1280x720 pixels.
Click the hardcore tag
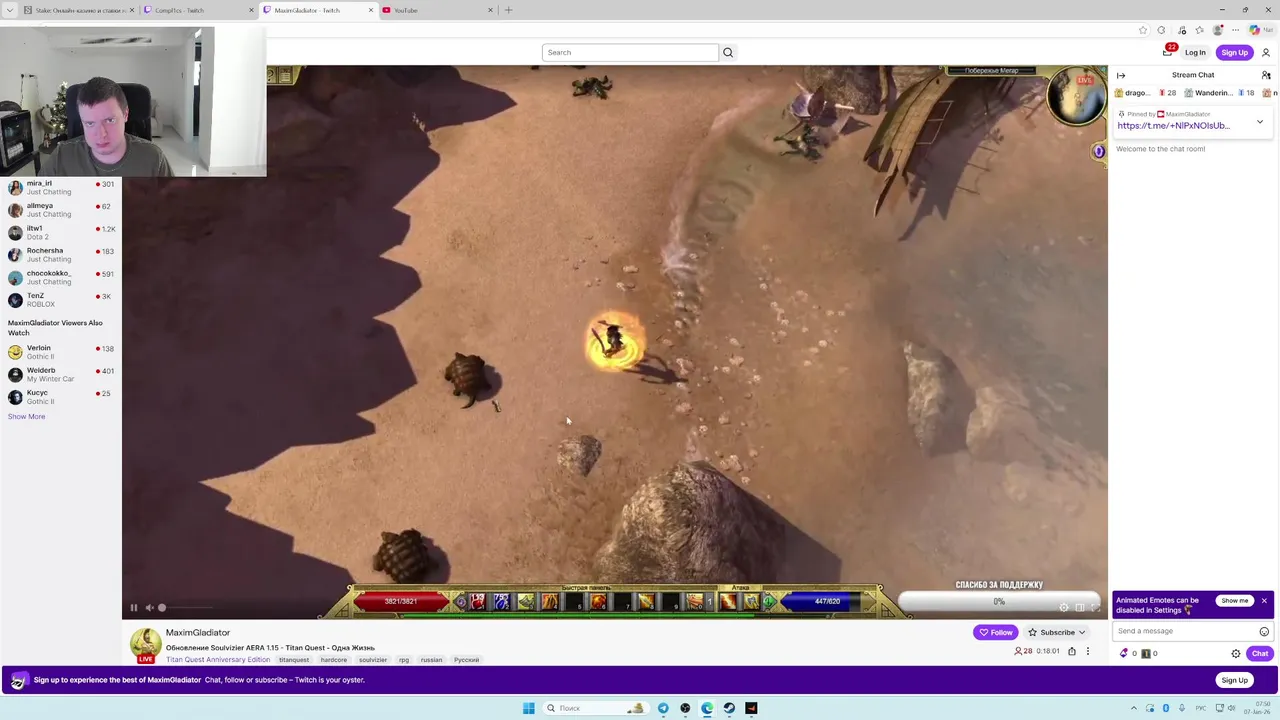[334, 660]
